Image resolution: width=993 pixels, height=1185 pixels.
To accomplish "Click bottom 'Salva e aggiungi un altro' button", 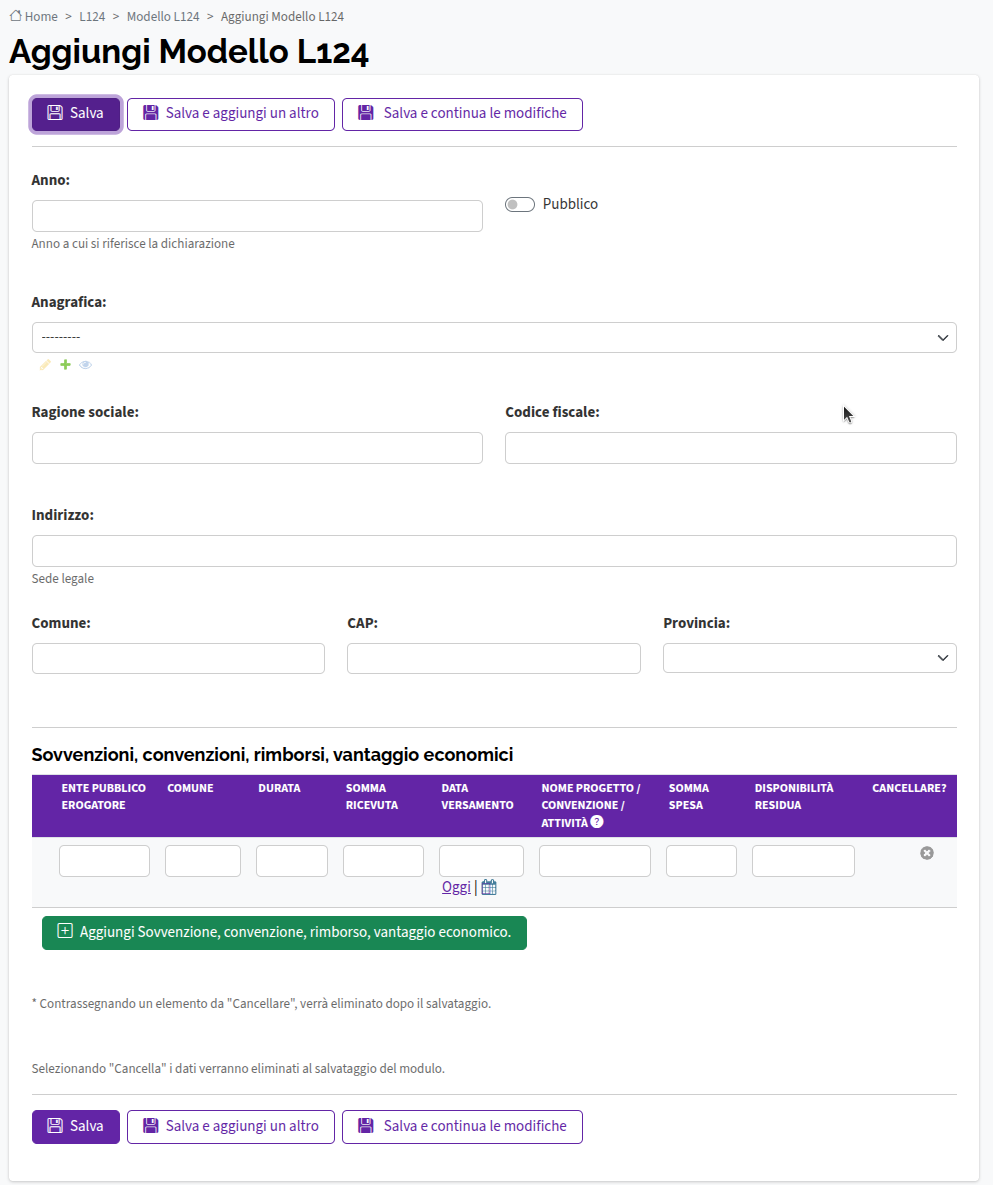I will click(x=230, y=1127).
